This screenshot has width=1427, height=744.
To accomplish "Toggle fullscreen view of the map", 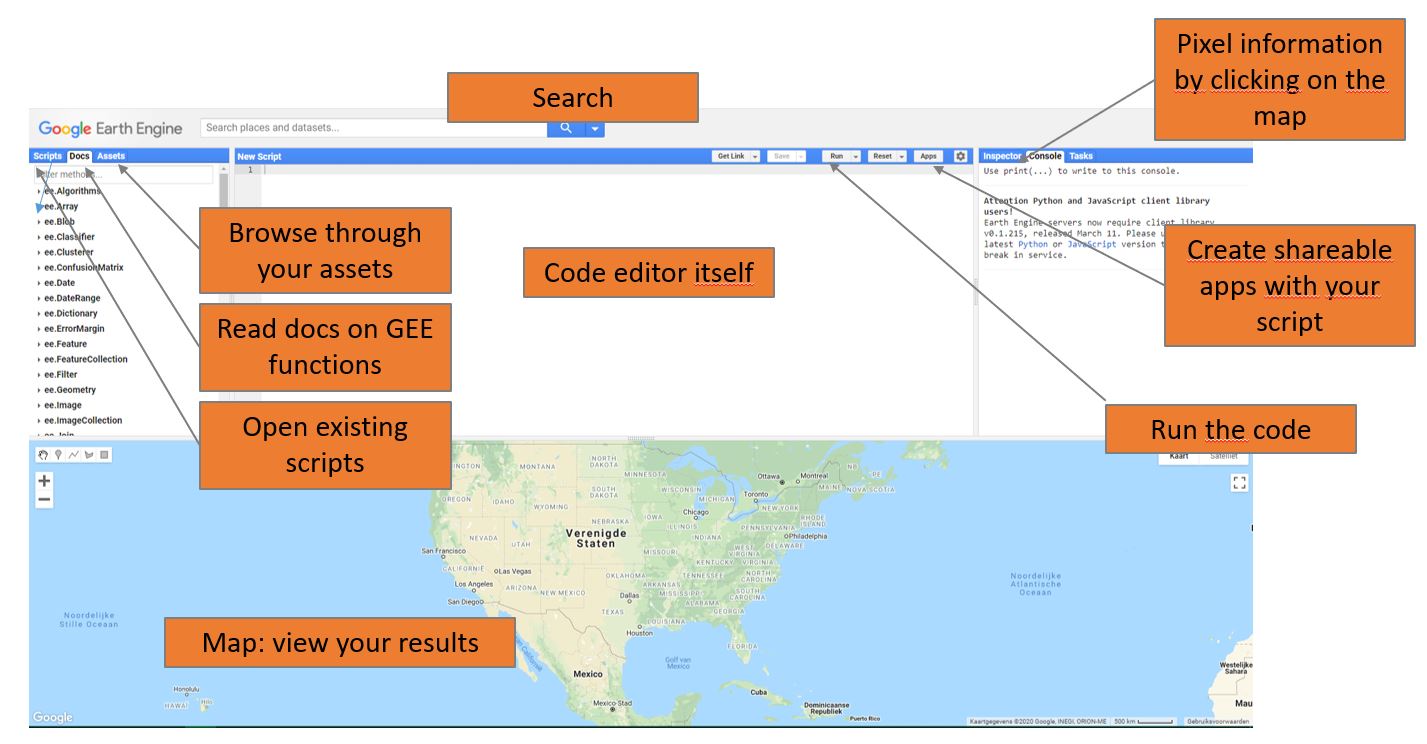I will (x=1240, y=483).
